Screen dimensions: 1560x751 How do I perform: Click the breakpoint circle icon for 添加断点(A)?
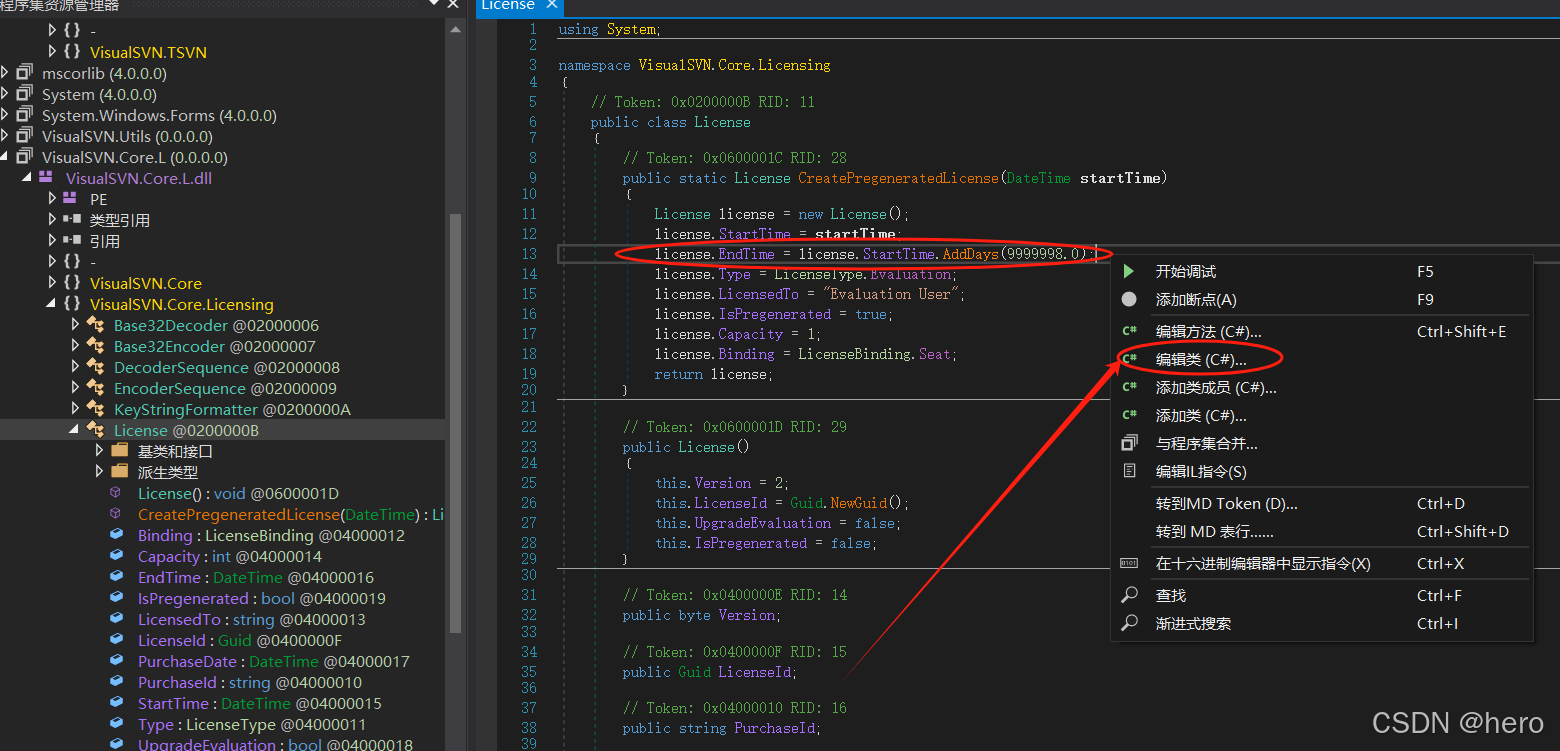tap(1129, 299)
